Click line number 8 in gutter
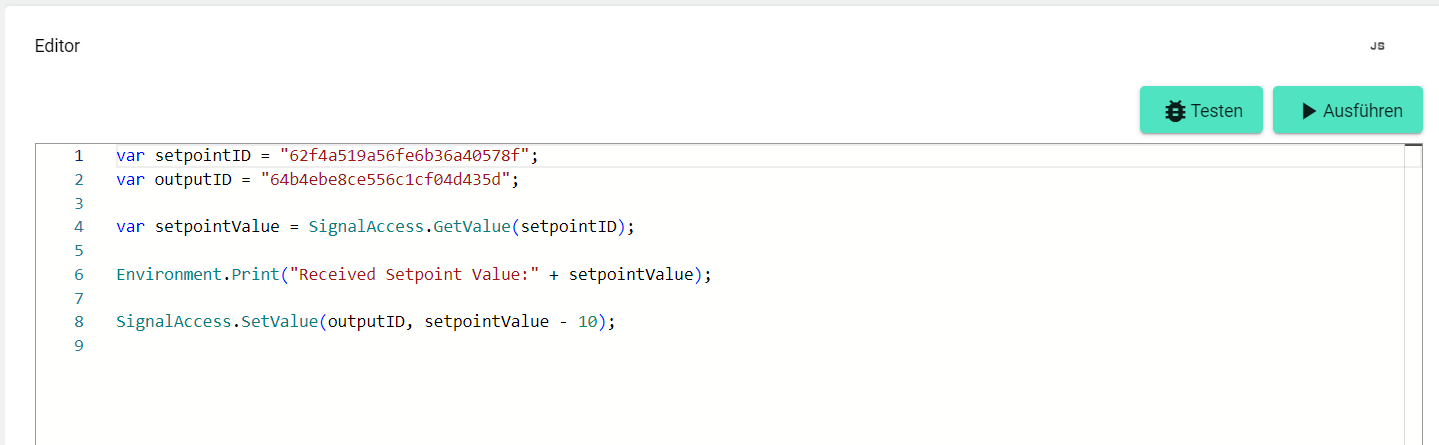 (78, 322)
